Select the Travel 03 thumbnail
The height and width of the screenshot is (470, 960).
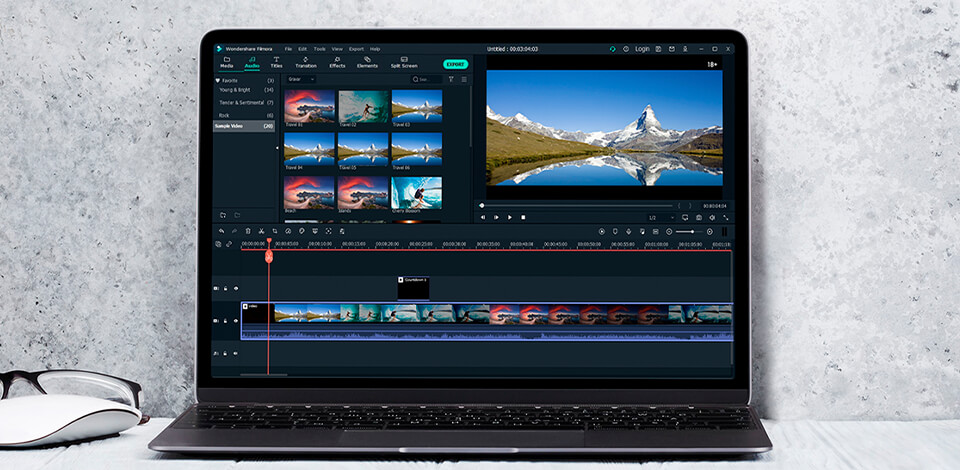(417, 106)
